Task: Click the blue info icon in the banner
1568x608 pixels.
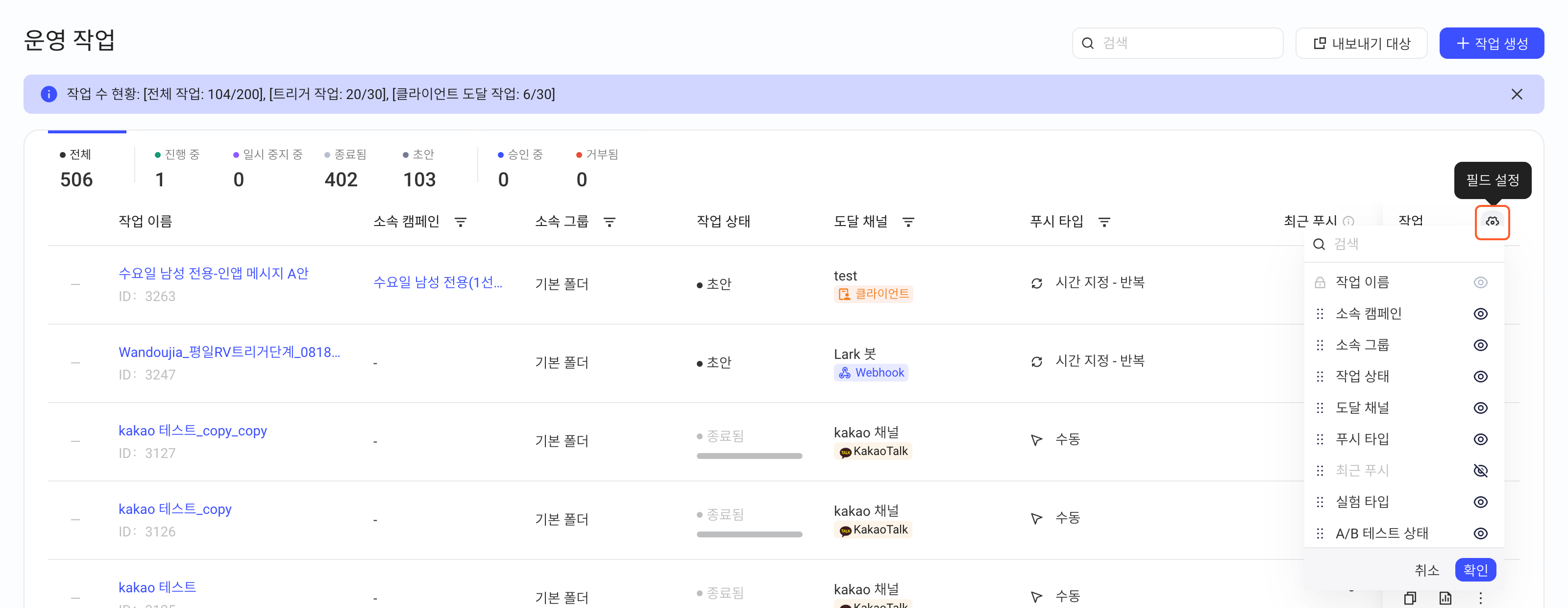Action: pyautogui.click(x=49, y=95)
